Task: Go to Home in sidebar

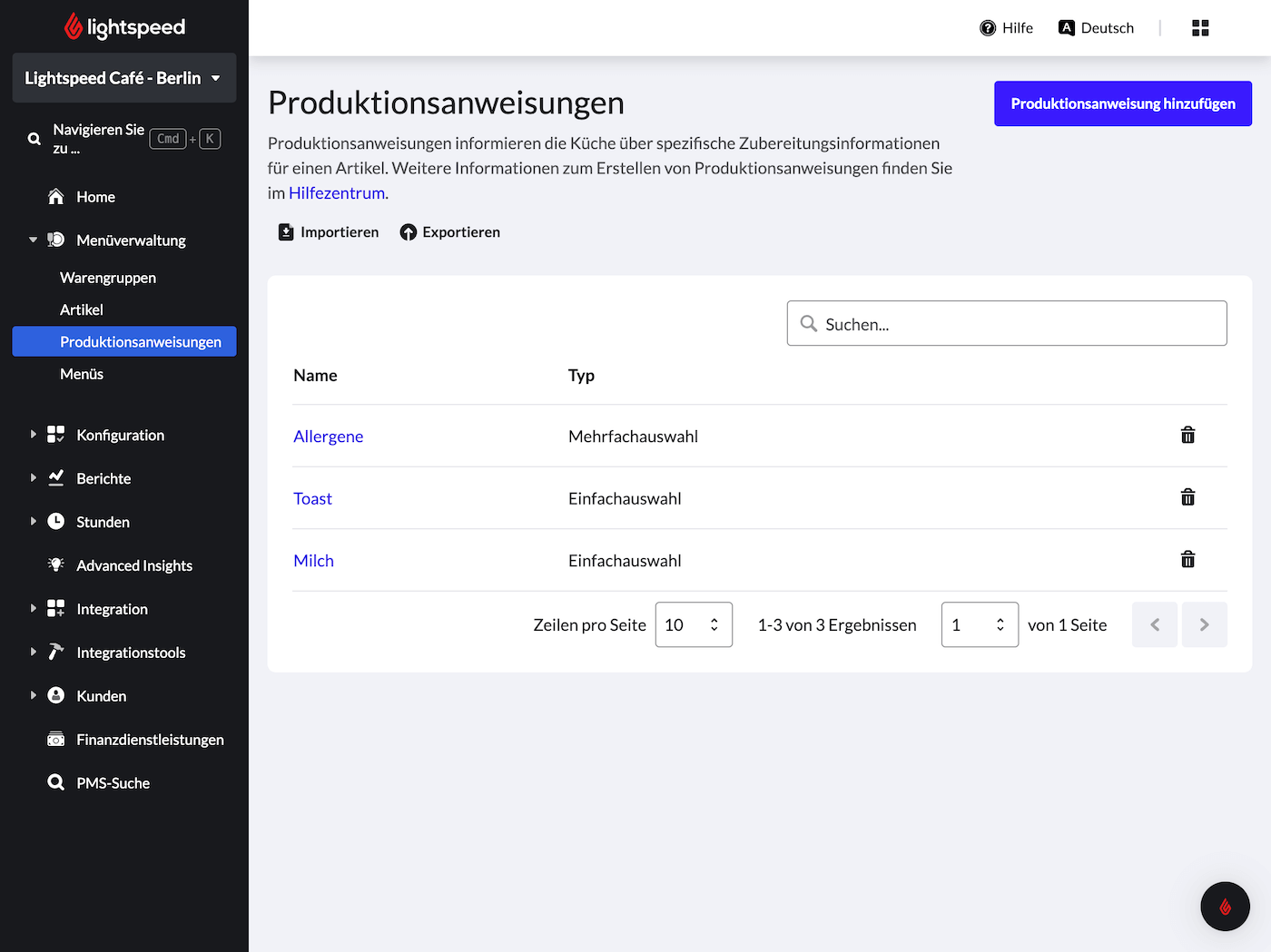Action: (x=95, y=197)
